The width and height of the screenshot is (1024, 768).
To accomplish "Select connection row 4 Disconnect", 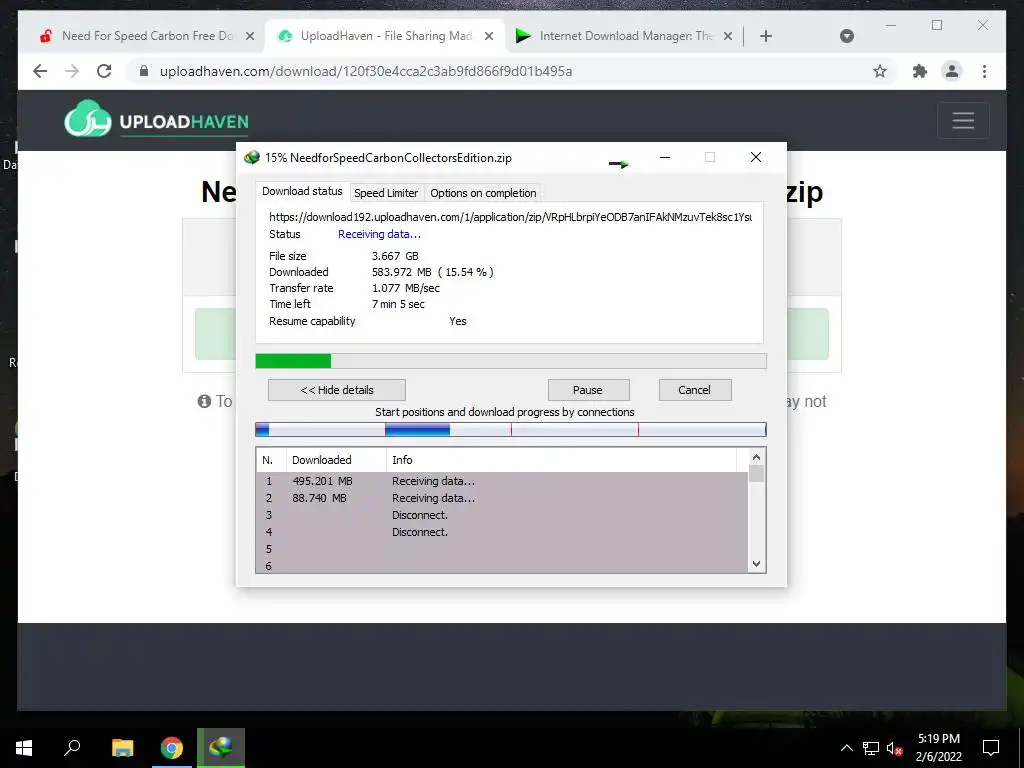I will [x=502, y=532].
